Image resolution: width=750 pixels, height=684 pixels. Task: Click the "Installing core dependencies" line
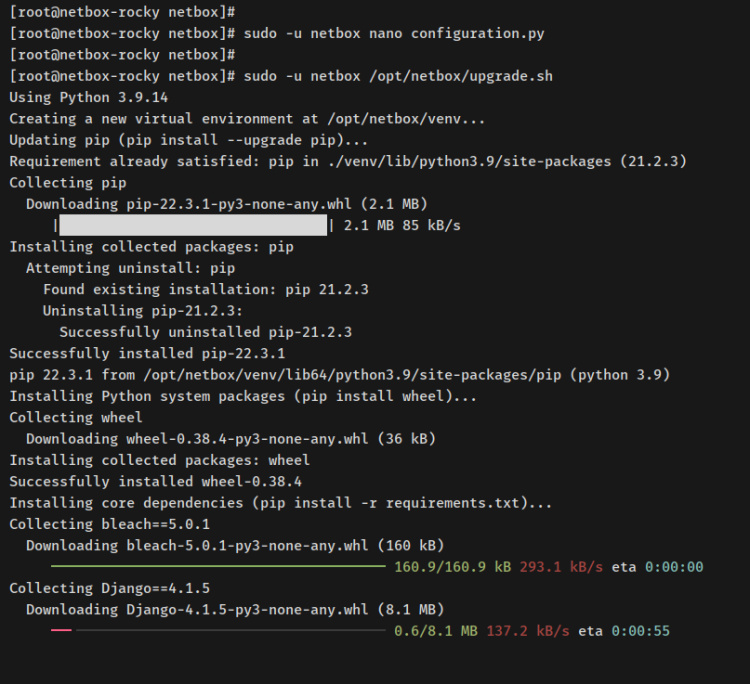point(280,503)
